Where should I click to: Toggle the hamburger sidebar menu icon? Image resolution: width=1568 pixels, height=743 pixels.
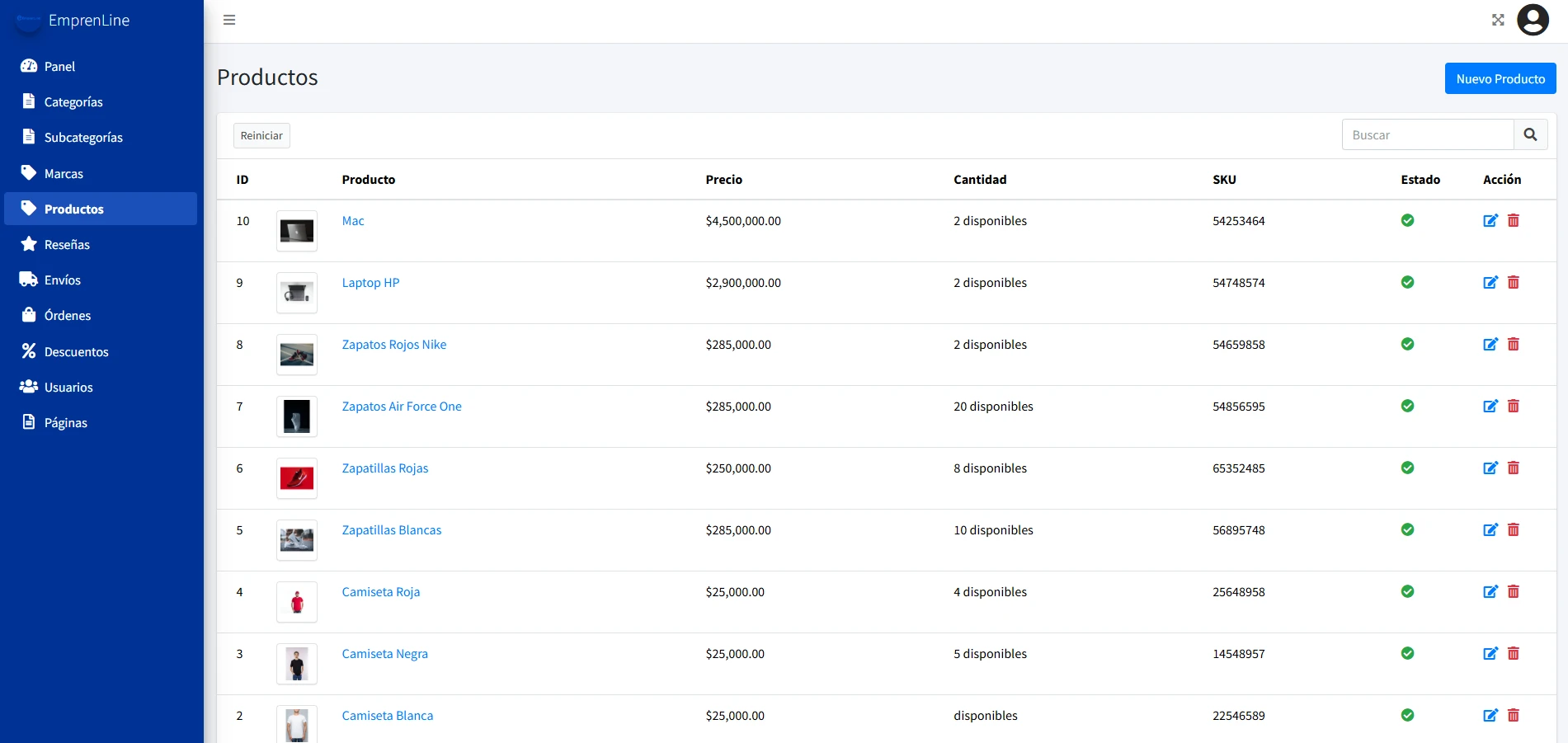tap(229, 20)
